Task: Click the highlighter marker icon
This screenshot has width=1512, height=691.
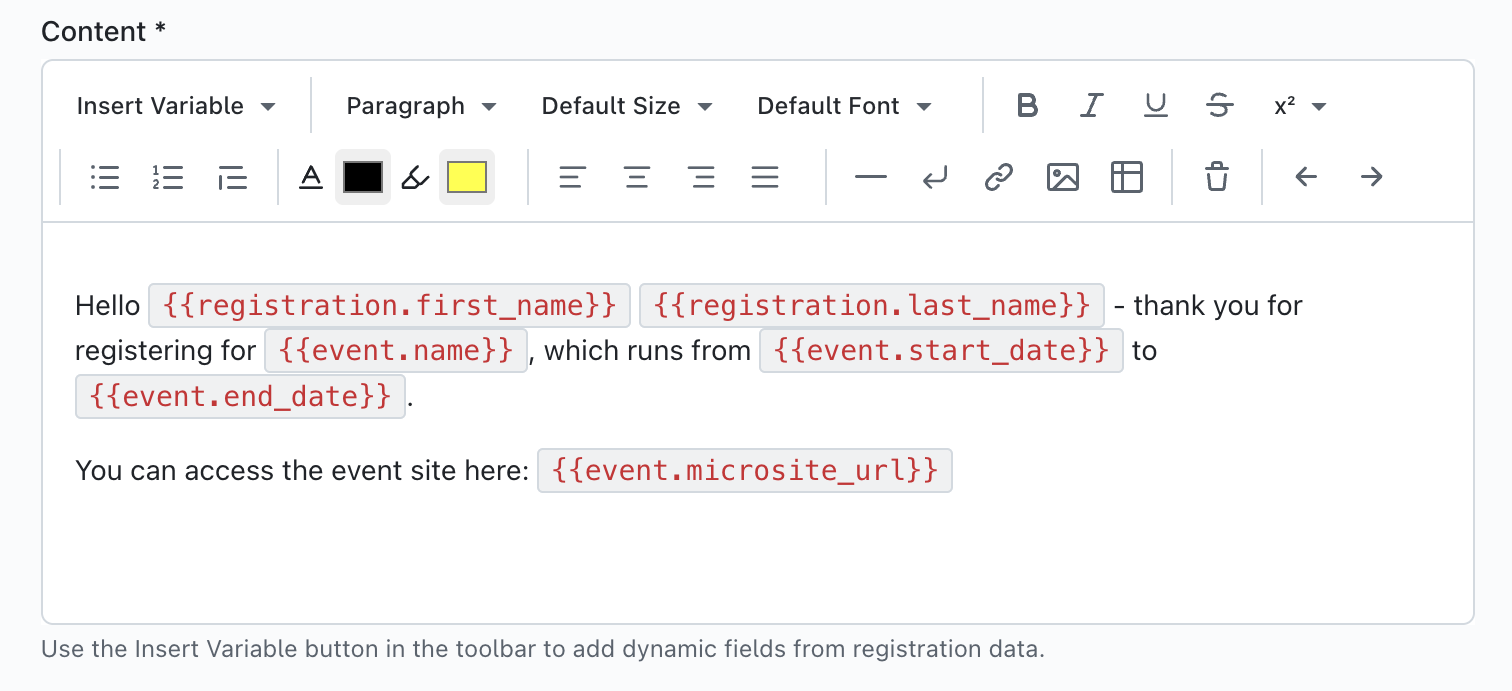Action: coord(414,177)
